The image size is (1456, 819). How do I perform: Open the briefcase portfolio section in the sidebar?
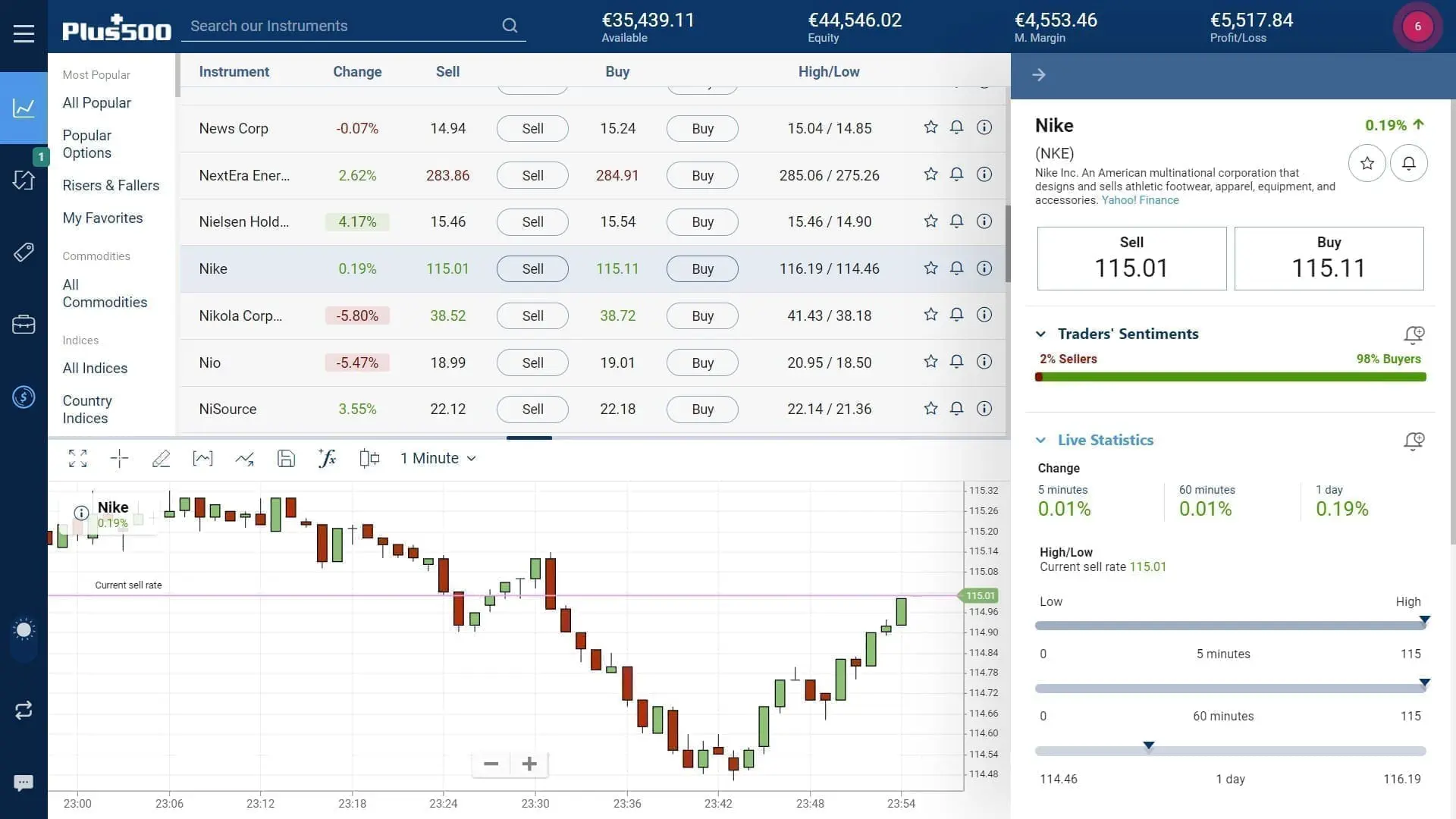(24, 325)
